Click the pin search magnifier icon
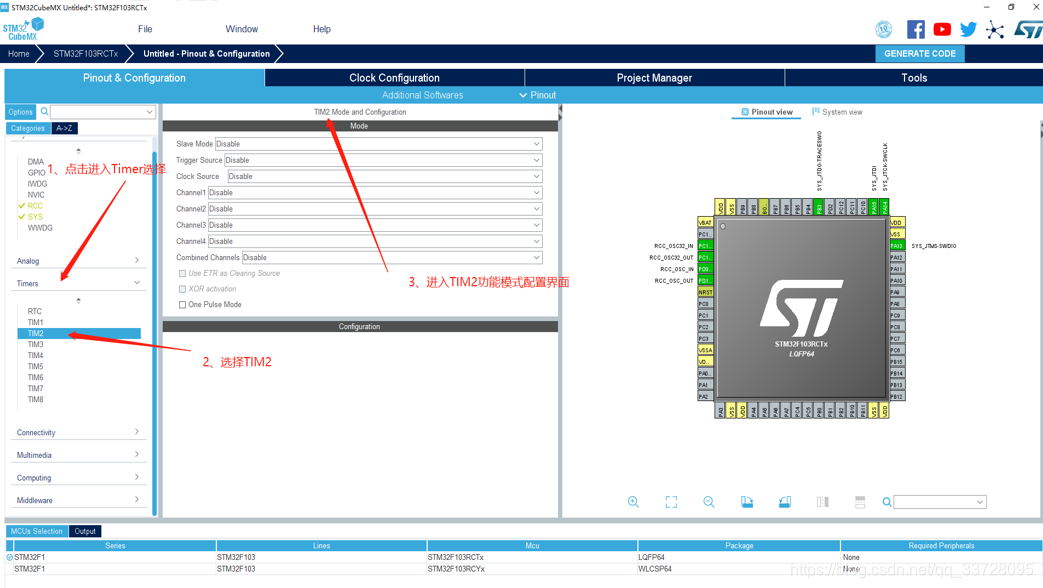 887,502
